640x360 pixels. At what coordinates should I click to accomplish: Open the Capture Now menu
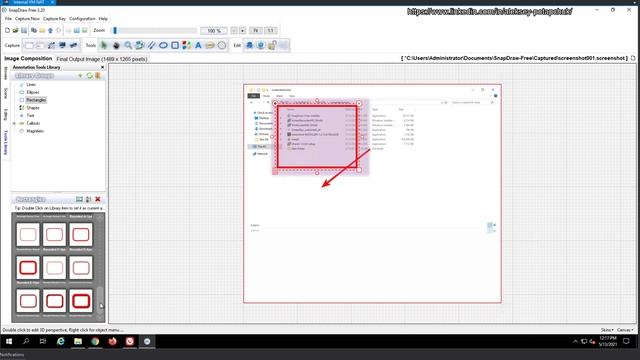click(27, 19)
